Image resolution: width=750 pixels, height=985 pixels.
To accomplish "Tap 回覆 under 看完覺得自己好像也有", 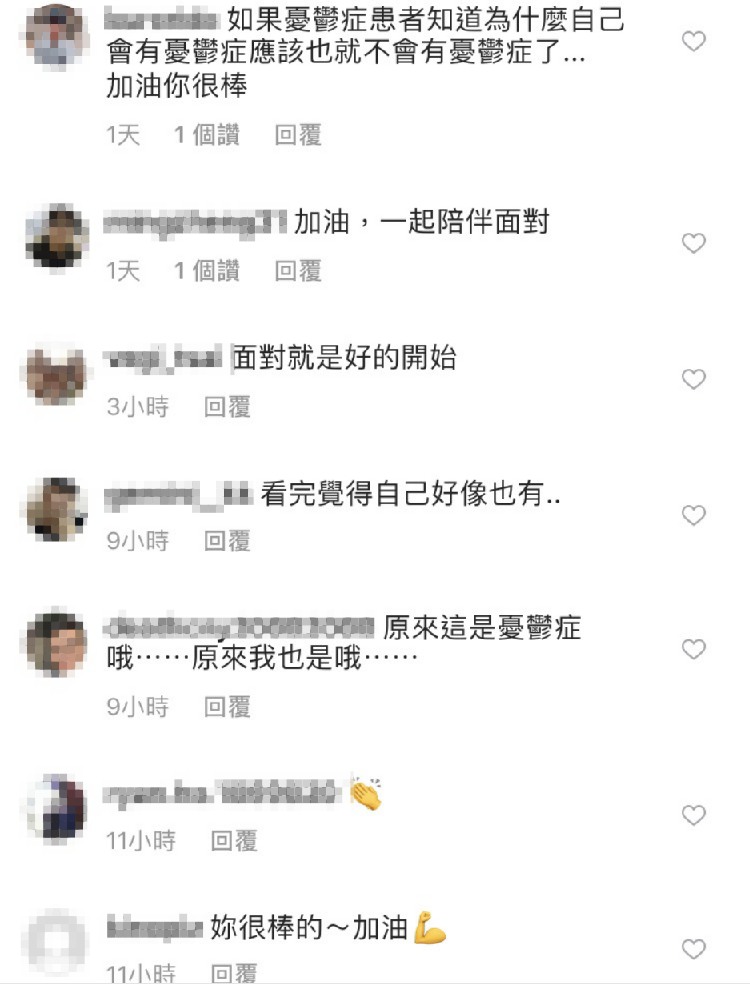I will coord(227,541).
